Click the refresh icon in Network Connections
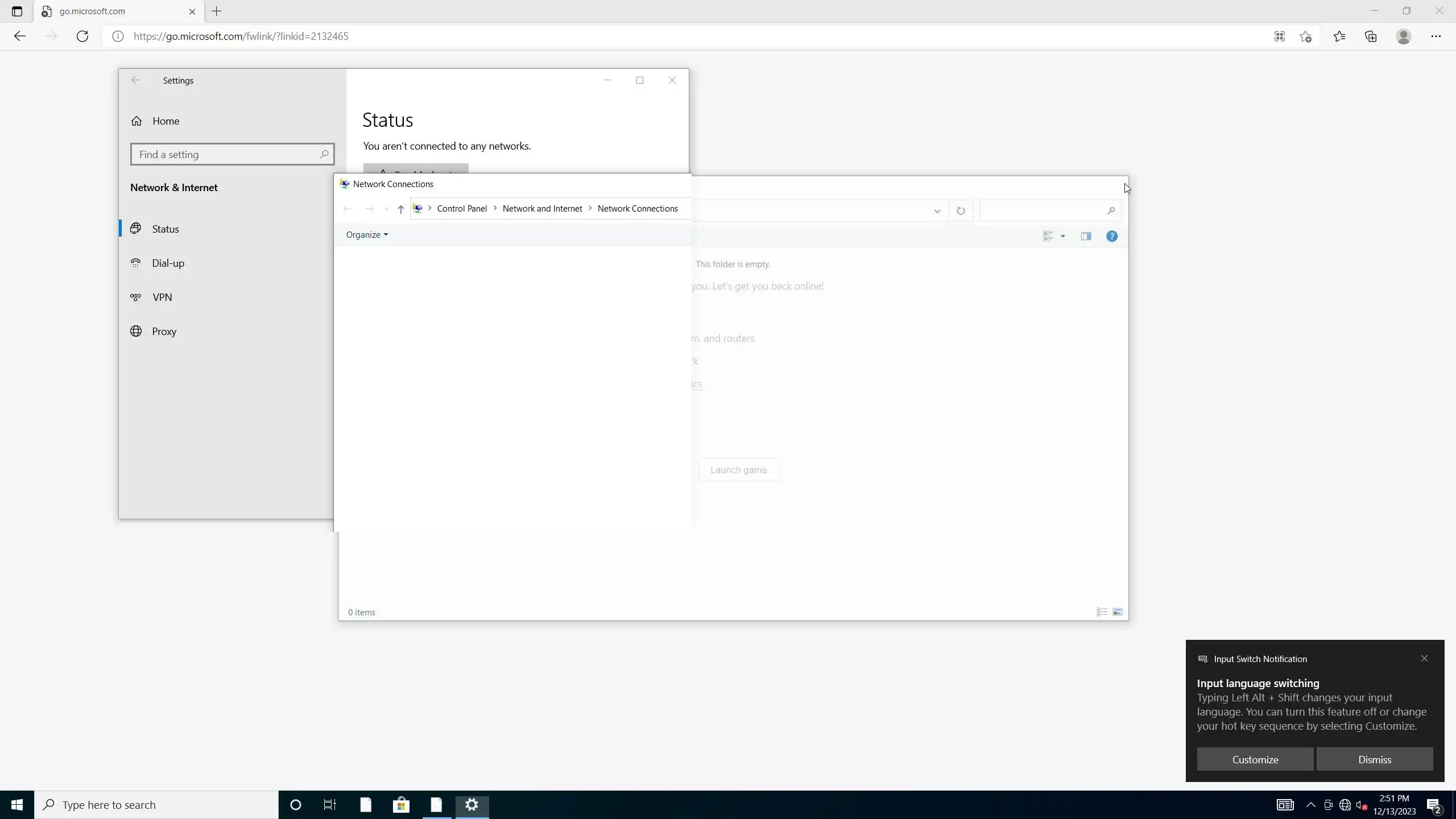 tap(961, 211)
